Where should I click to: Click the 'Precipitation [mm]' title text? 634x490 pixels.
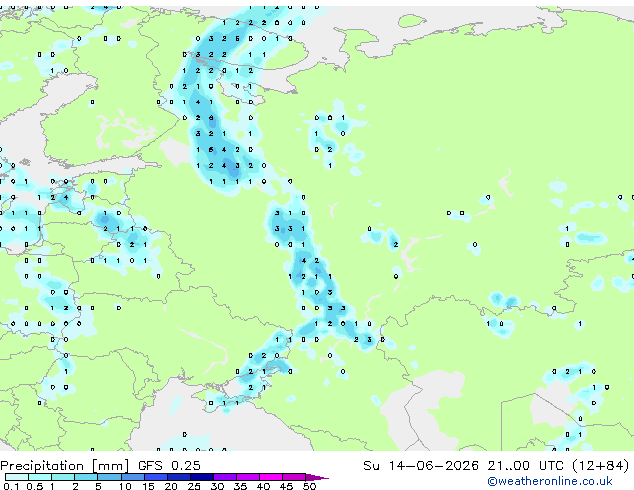pyautogui.click(x=65, y=466)
